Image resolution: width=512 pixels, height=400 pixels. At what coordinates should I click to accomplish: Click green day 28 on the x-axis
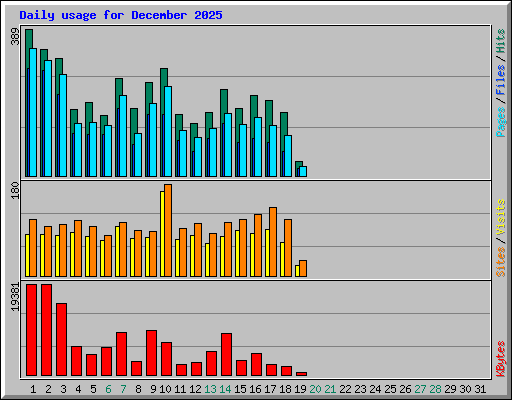435,389
